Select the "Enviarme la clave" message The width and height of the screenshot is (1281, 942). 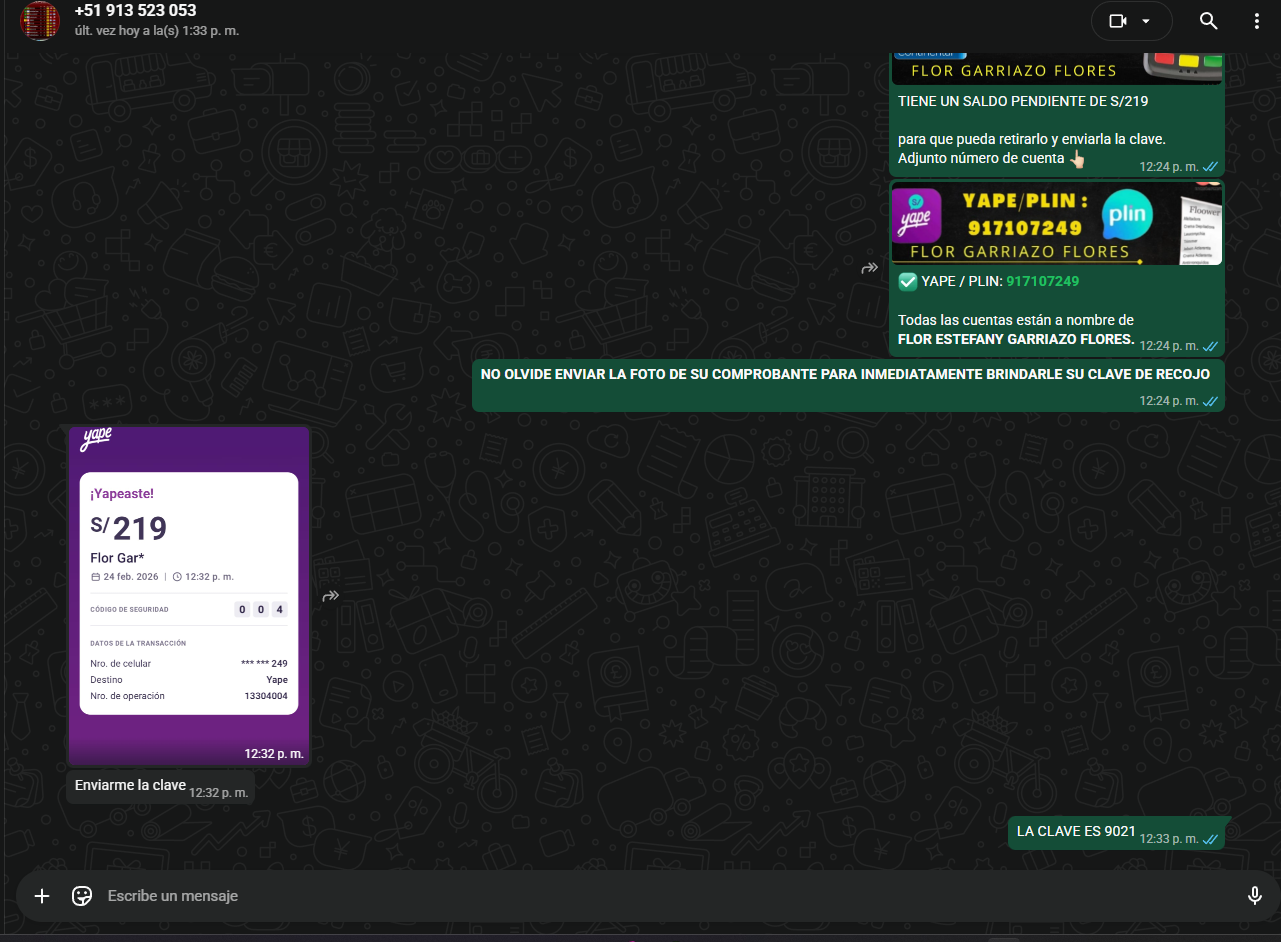tap(130, 786)
